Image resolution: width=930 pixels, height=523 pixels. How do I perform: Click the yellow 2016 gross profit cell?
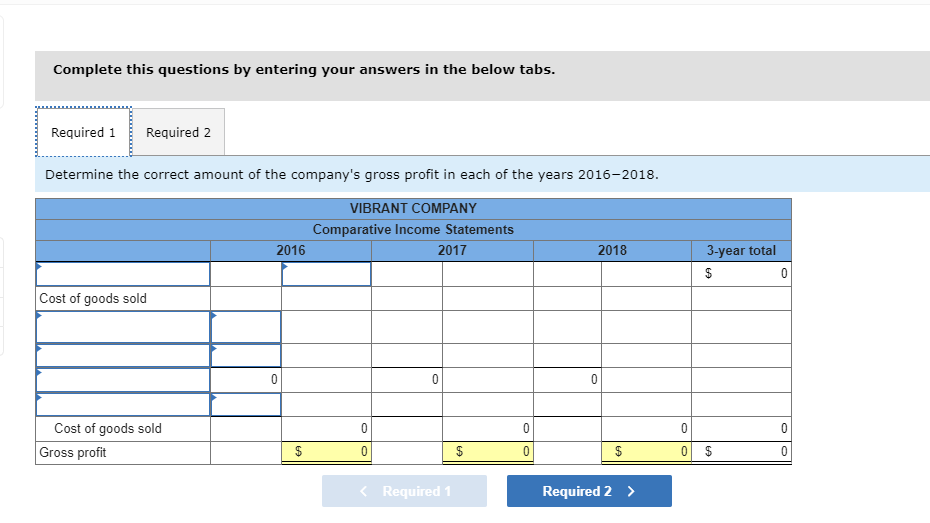tap(326, 452)
